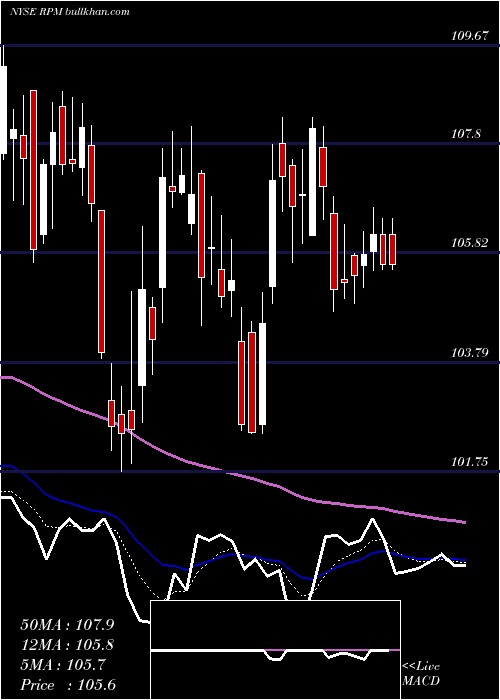500x700 pixels.
Task: Click the 12MA : 105.8 readout
Action: pyautogui.click(x=67, y=645)
